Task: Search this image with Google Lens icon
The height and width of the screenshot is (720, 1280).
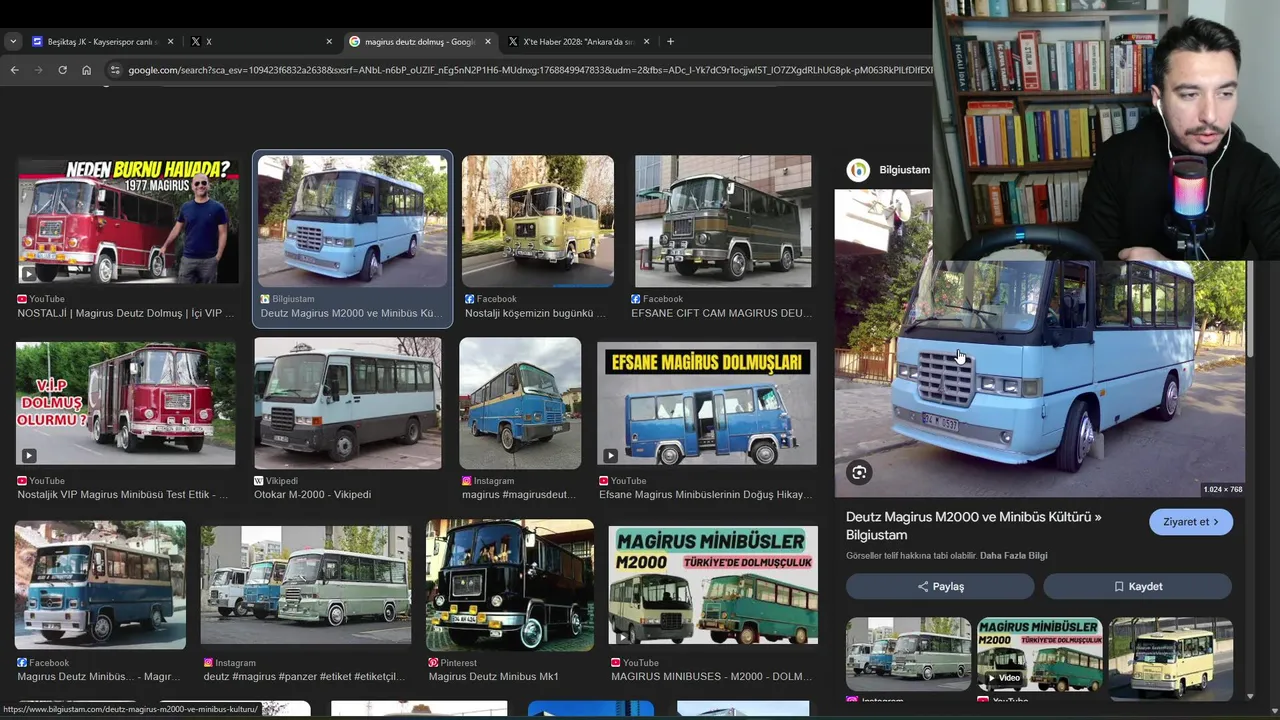Action: [859, 473]
